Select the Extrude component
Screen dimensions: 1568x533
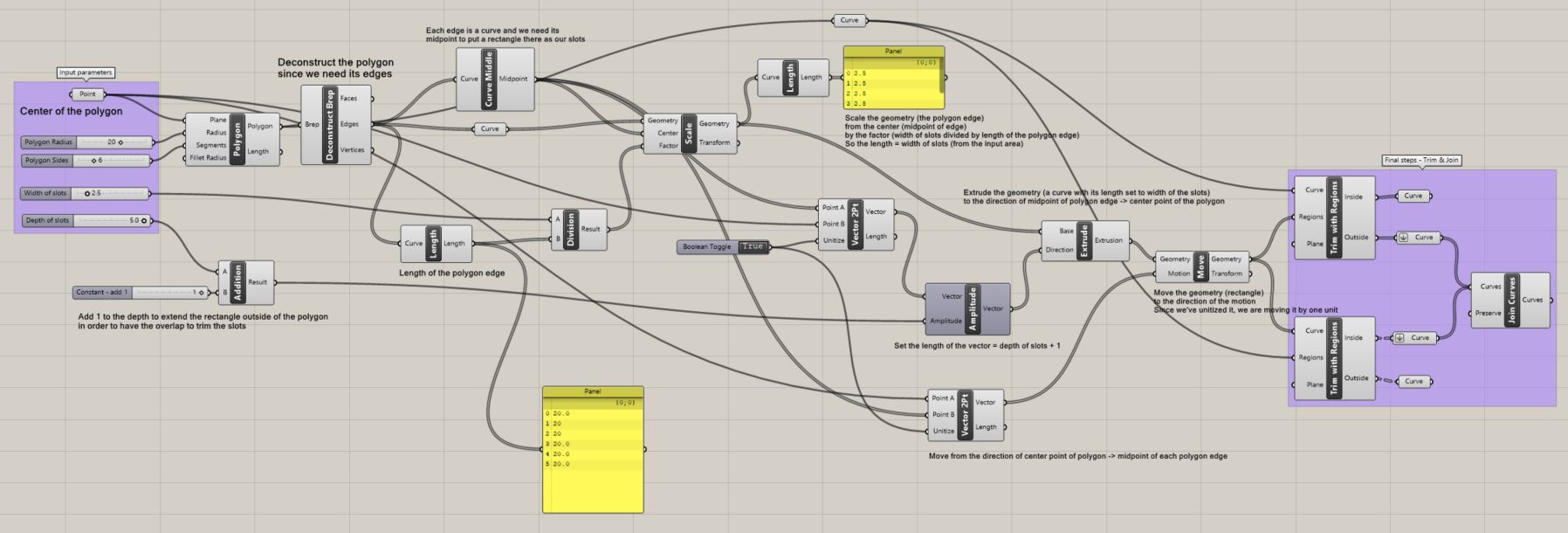[x=1083, y=240]
